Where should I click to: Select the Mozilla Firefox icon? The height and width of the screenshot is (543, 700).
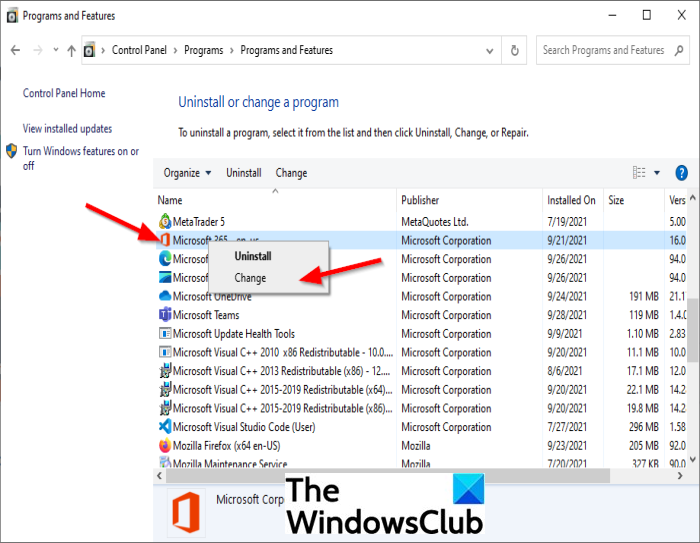click(165, 445)
